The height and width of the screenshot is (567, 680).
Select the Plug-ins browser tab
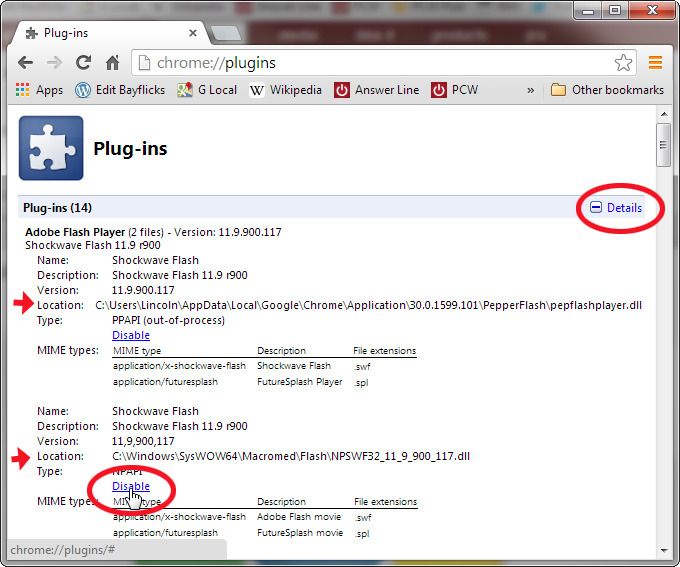coord(108,33)
